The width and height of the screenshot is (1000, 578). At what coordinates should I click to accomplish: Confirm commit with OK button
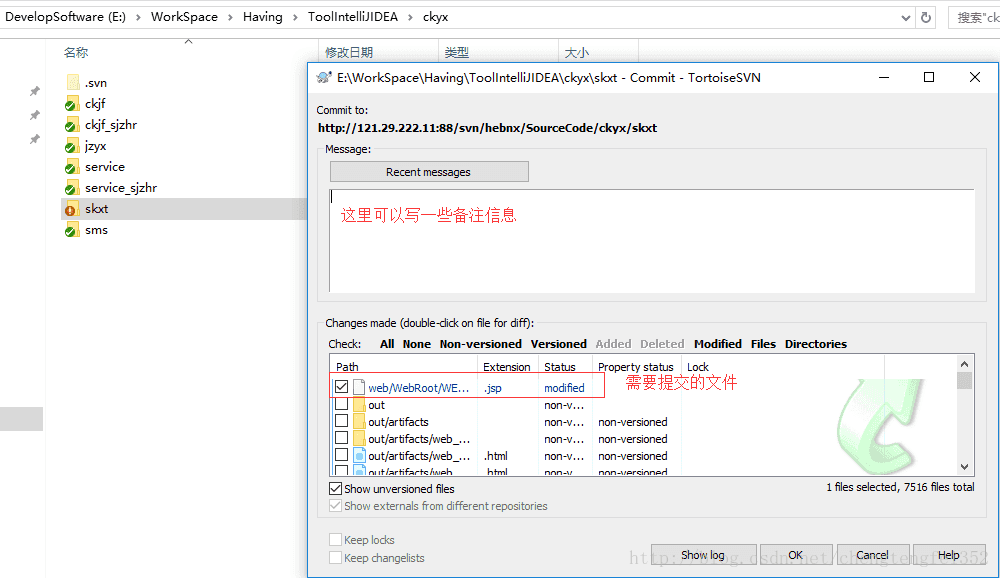pyautogui.click(x=795, y=555)
